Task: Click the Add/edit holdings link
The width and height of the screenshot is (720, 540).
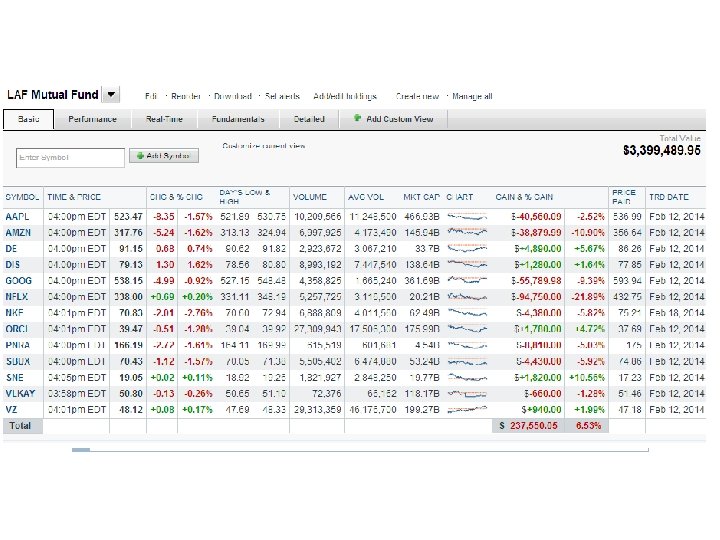Action: click(x=345, y=96)
